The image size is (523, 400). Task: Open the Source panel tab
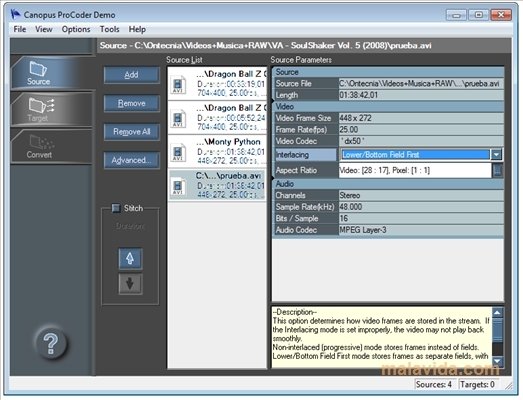(51, 73)
